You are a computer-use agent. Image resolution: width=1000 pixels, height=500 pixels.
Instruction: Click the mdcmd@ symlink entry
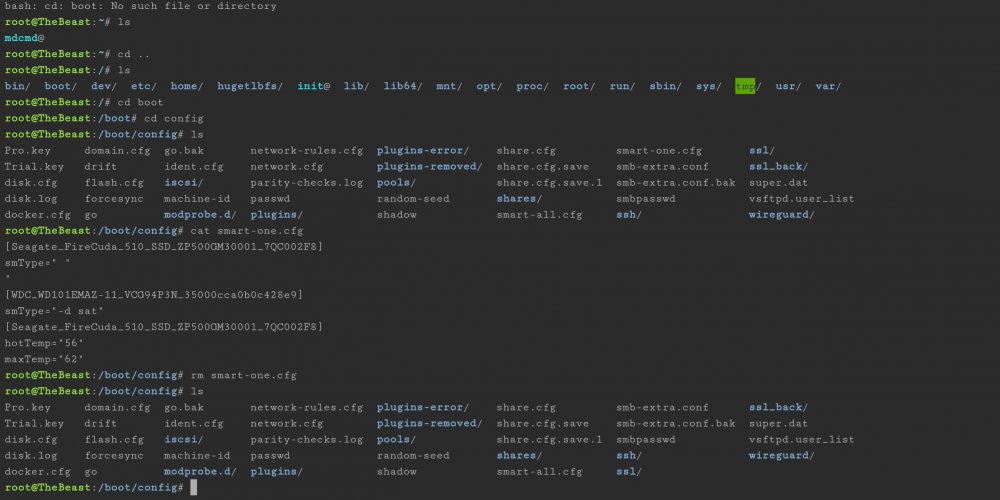pyautogui.click(x=24, y=38)
